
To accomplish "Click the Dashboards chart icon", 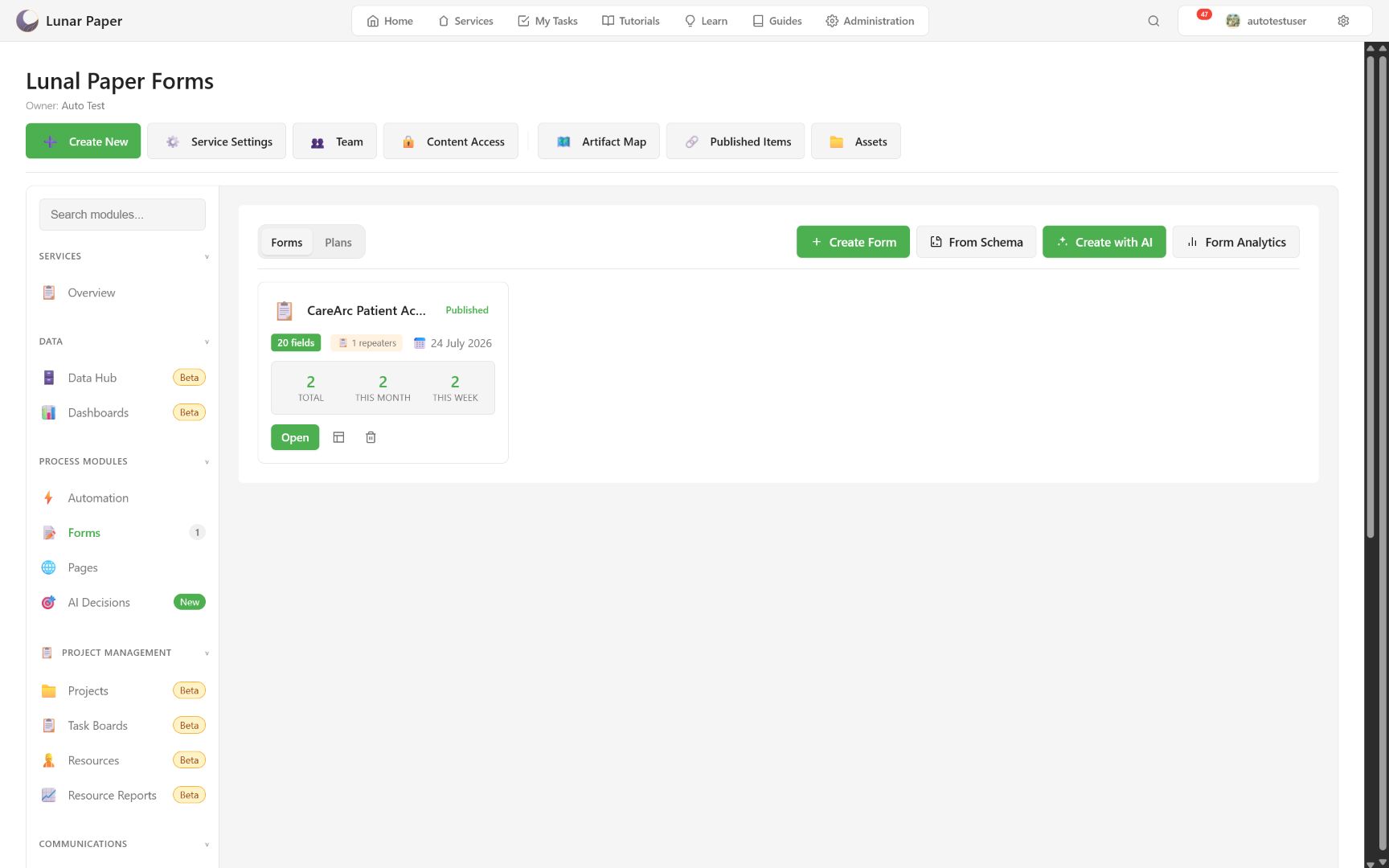I will [49, 412].
